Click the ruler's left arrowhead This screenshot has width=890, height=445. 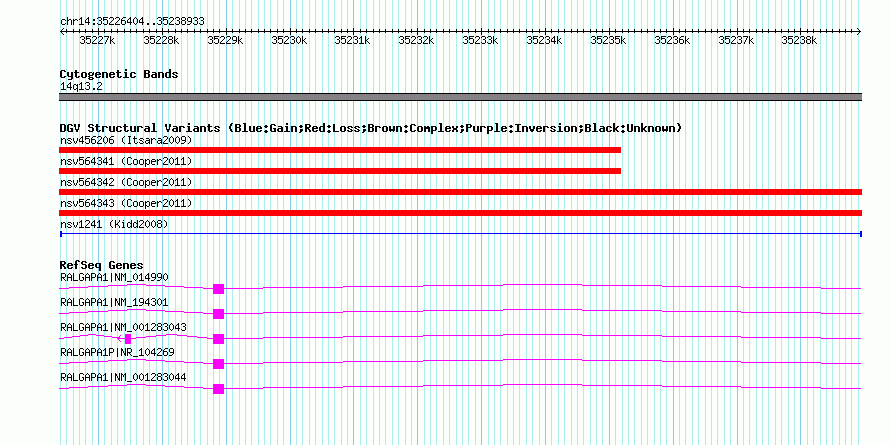pyautogui.click(x=62, y=32)
